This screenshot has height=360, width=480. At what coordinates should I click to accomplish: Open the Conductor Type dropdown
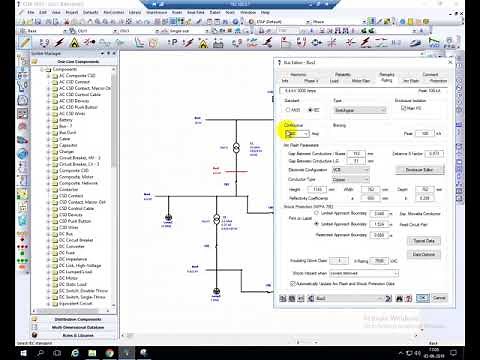[350, 180]
